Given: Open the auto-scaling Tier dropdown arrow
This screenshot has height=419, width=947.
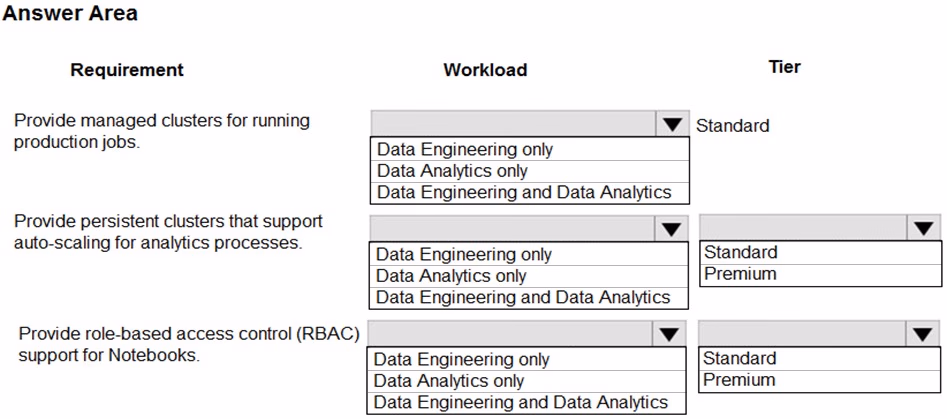Looking at the screenshot, I should (x=923, y=227).
